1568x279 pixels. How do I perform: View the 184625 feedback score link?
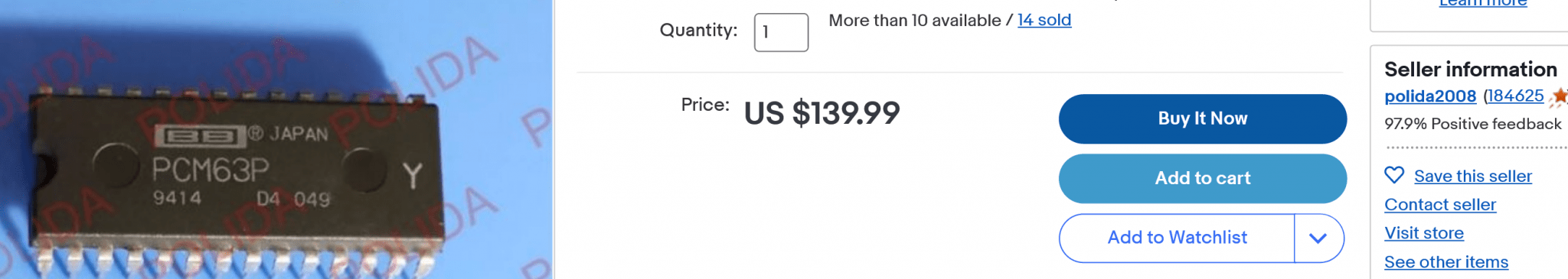(1516, 96)
